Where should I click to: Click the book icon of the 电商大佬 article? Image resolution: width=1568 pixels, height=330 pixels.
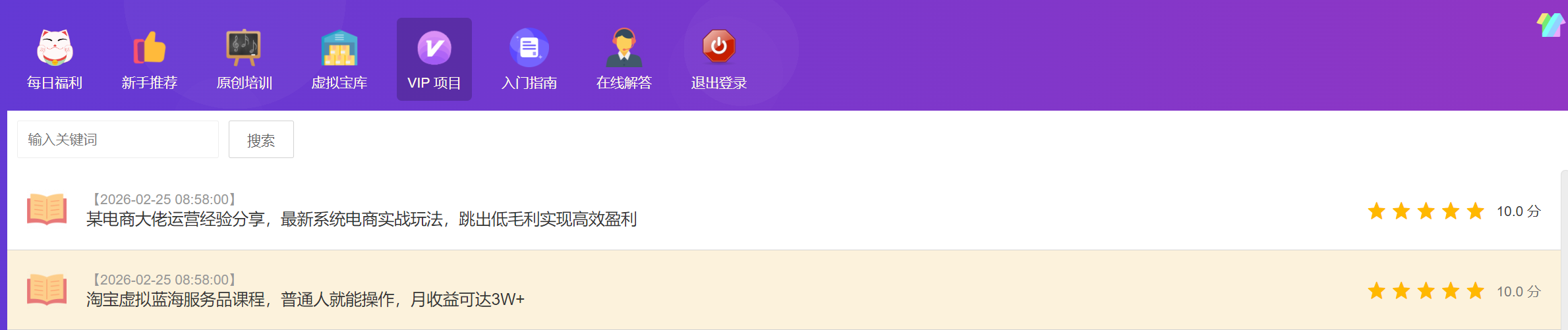coord(47,209)
